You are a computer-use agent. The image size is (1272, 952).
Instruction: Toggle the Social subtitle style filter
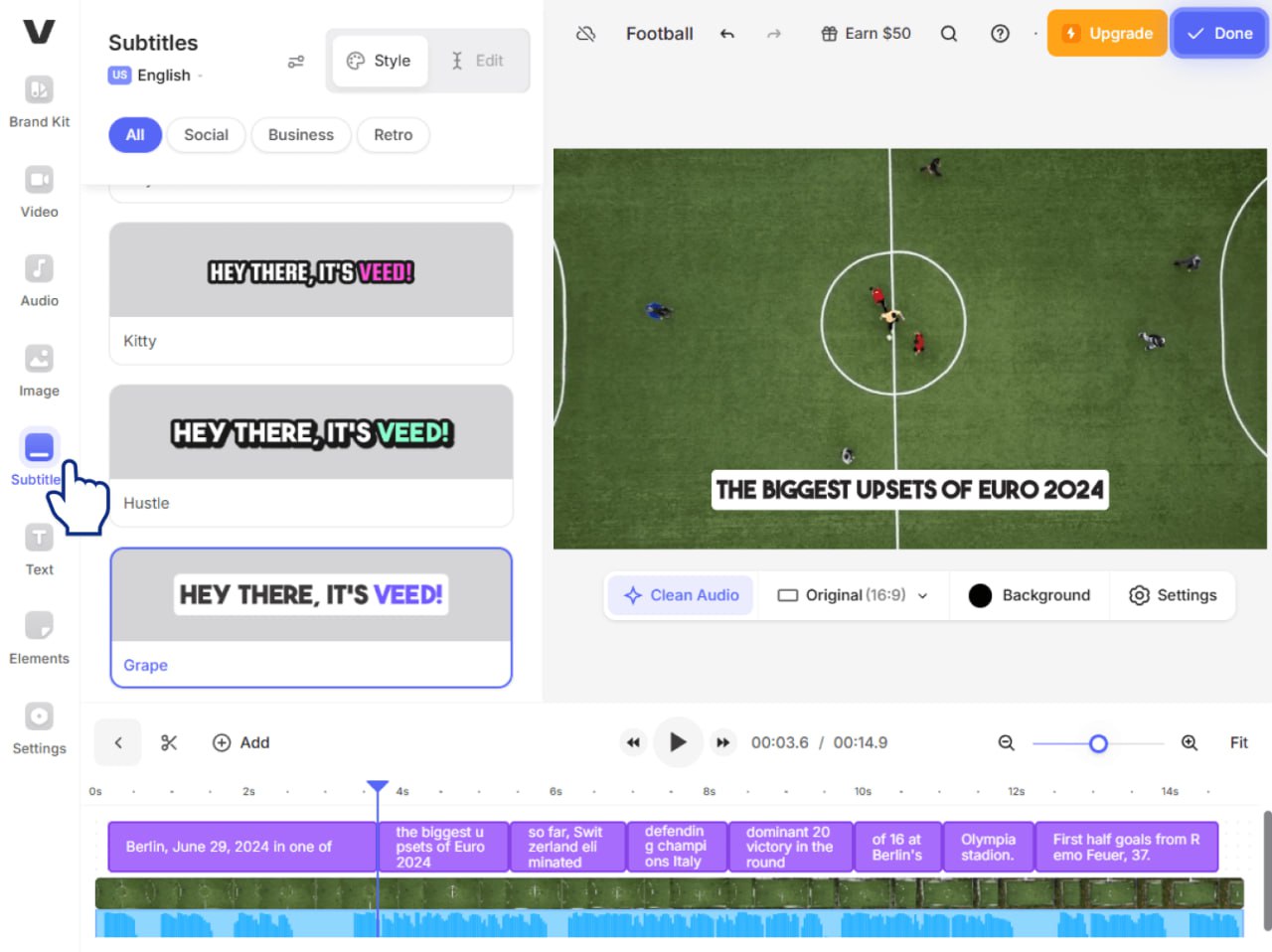click(x=206, y=134)
